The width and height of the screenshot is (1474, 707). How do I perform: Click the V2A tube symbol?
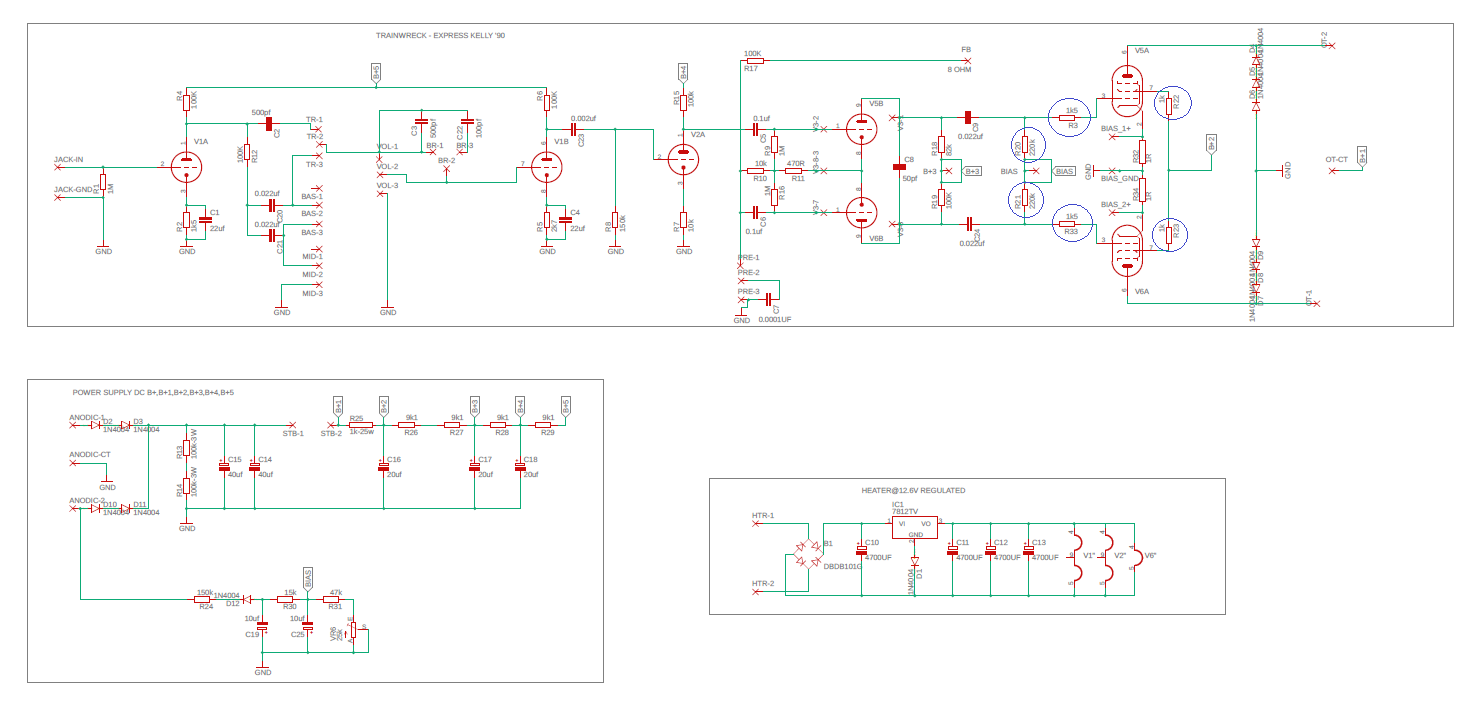(x=683, y=157)
